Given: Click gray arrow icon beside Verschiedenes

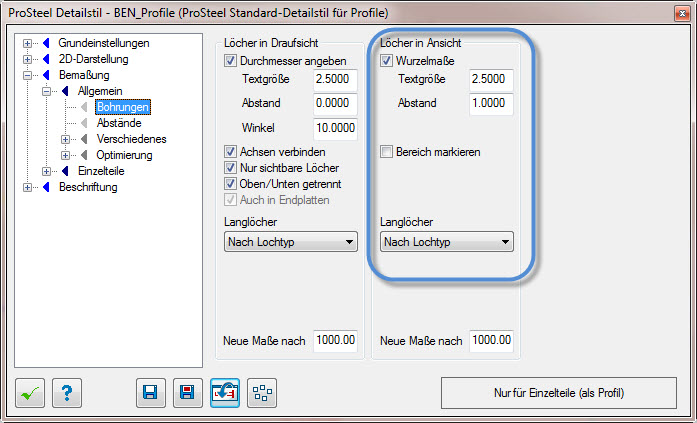Looking at the screenshot, I should click(x=84, y=139).
